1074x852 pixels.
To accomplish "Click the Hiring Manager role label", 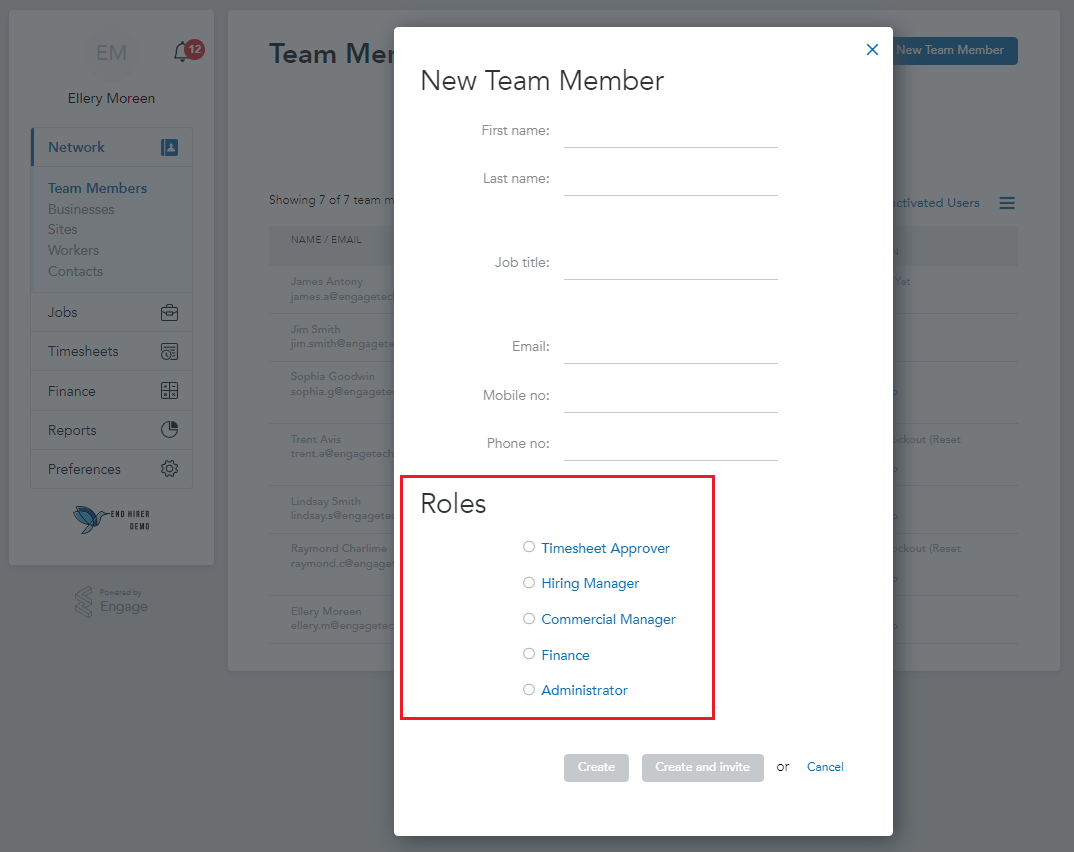I will 590,584.
